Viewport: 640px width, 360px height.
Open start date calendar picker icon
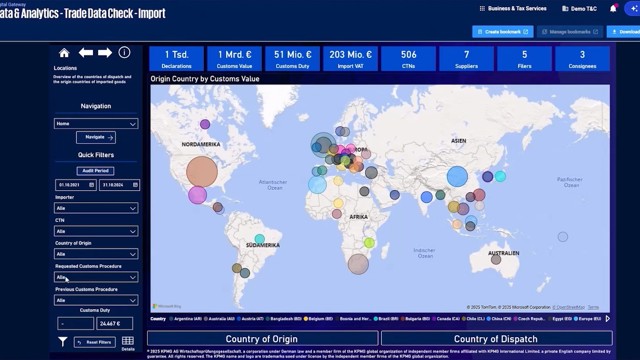click(91, 185)
